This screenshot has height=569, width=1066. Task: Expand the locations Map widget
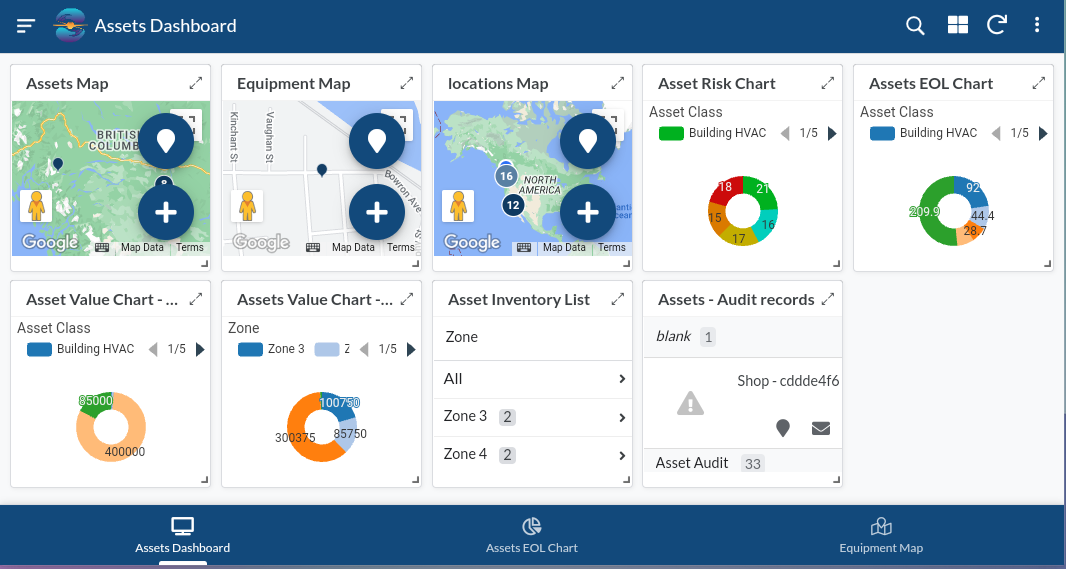tap(617, 83)
